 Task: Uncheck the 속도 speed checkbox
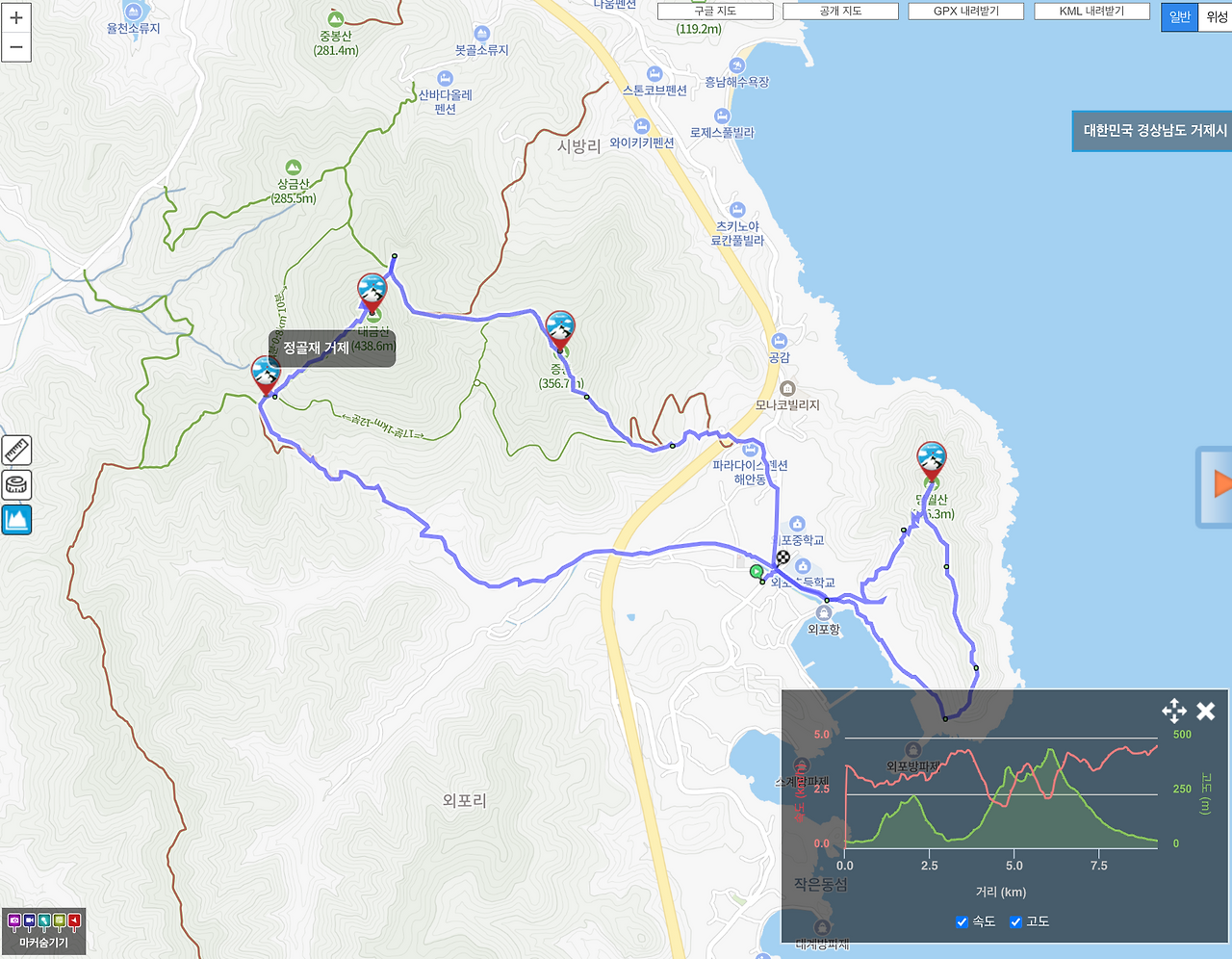tap(962, 922)
